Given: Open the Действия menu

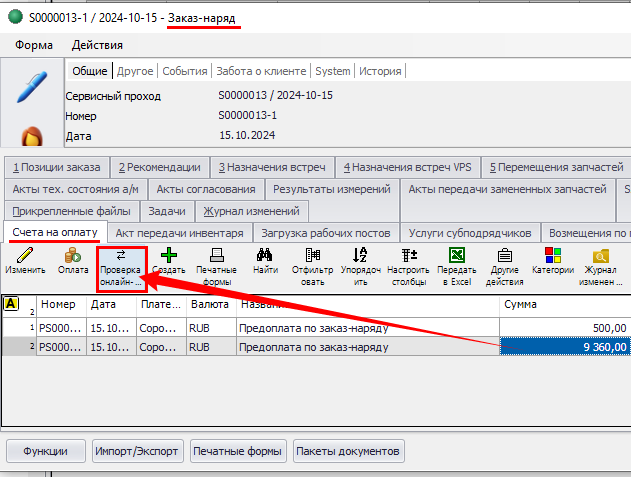Looking at the screenshot, I should pos(97,45).
